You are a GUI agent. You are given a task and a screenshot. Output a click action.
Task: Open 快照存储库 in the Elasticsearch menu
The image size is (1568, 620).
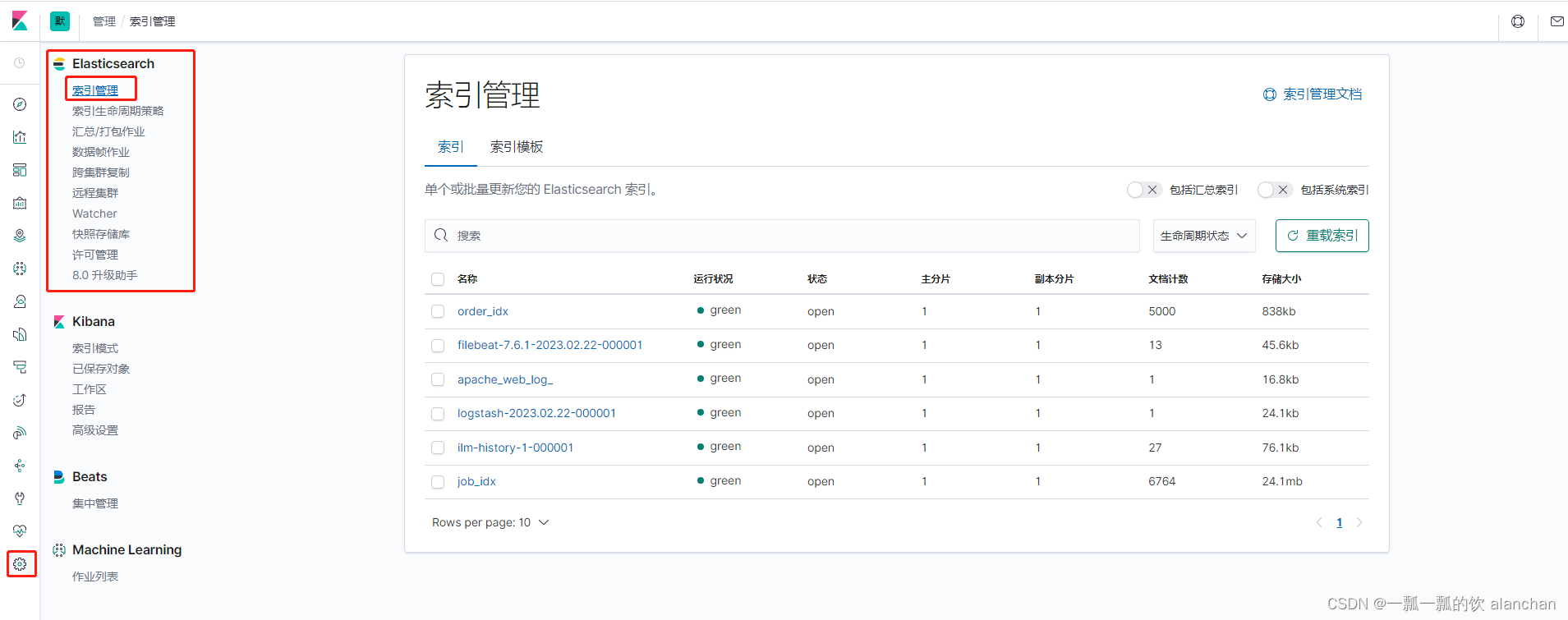[x=101, y=234]
